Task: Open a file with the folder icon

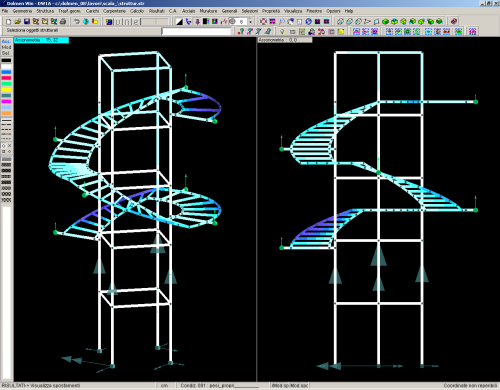Action: pos(18,22)
